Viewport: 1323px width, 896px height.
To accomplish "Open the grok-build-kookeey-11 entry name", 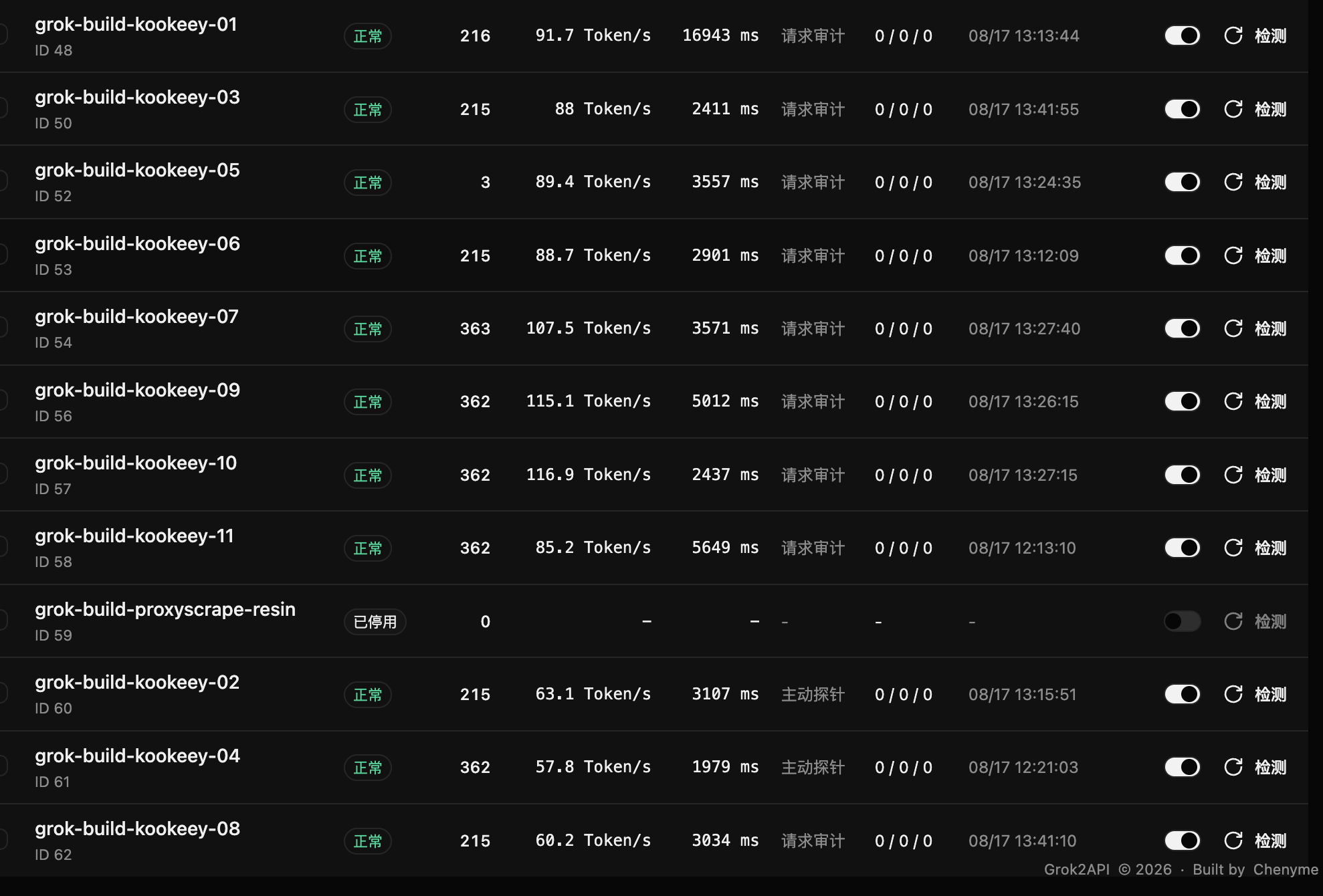I will 134,536.
